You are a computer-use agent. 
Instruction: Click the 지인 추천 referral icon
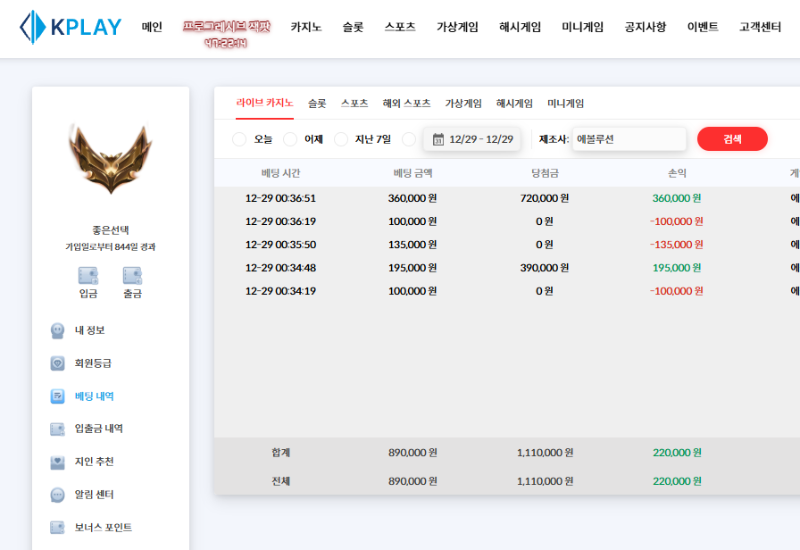58,462
